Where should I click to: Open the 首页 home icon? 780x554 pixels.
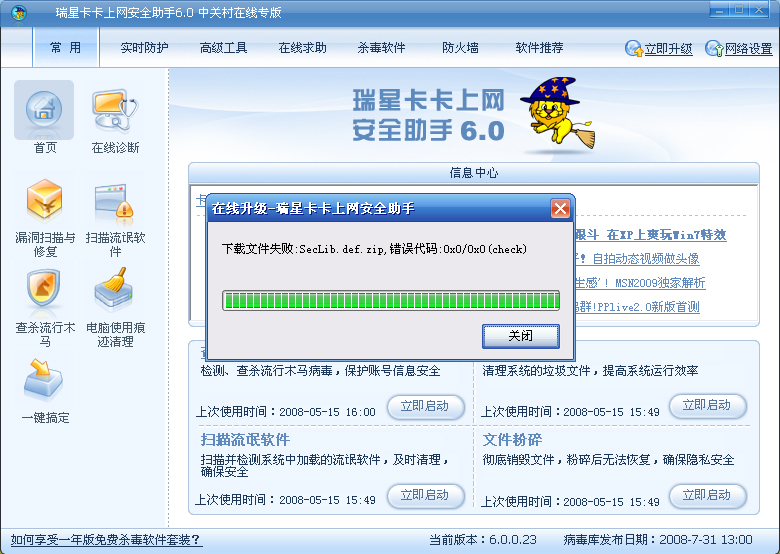44,110
